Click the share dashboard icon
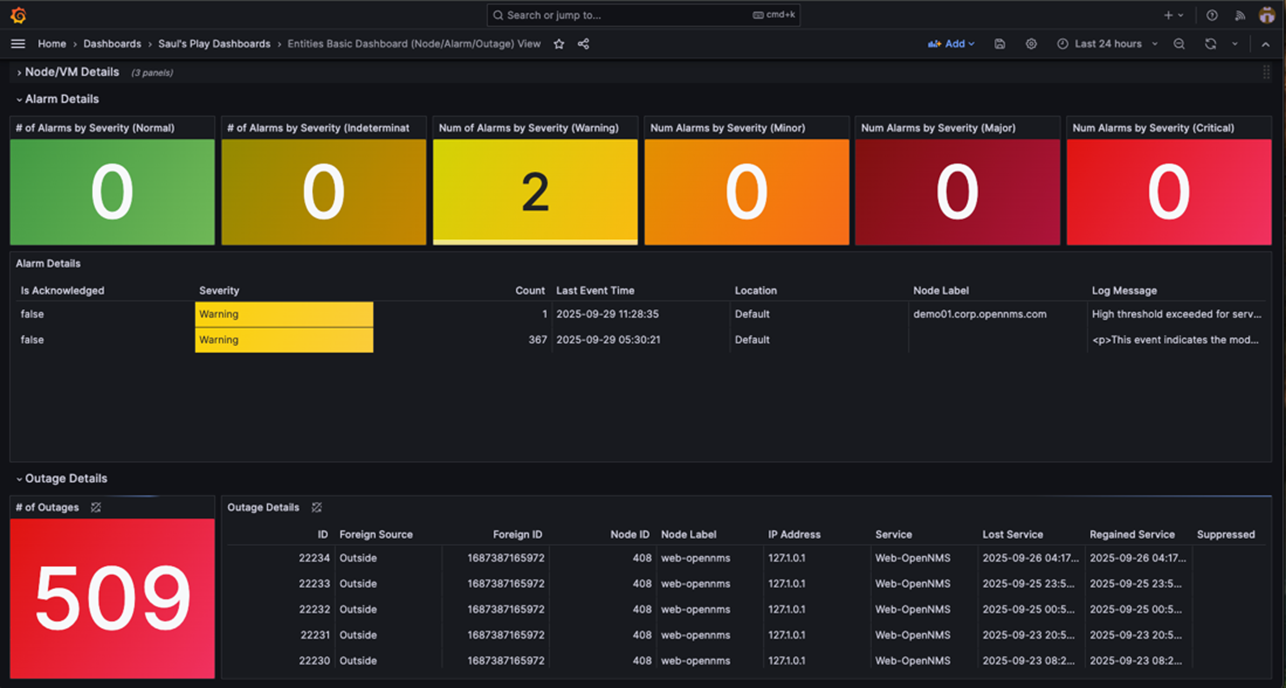 [583, 44]
